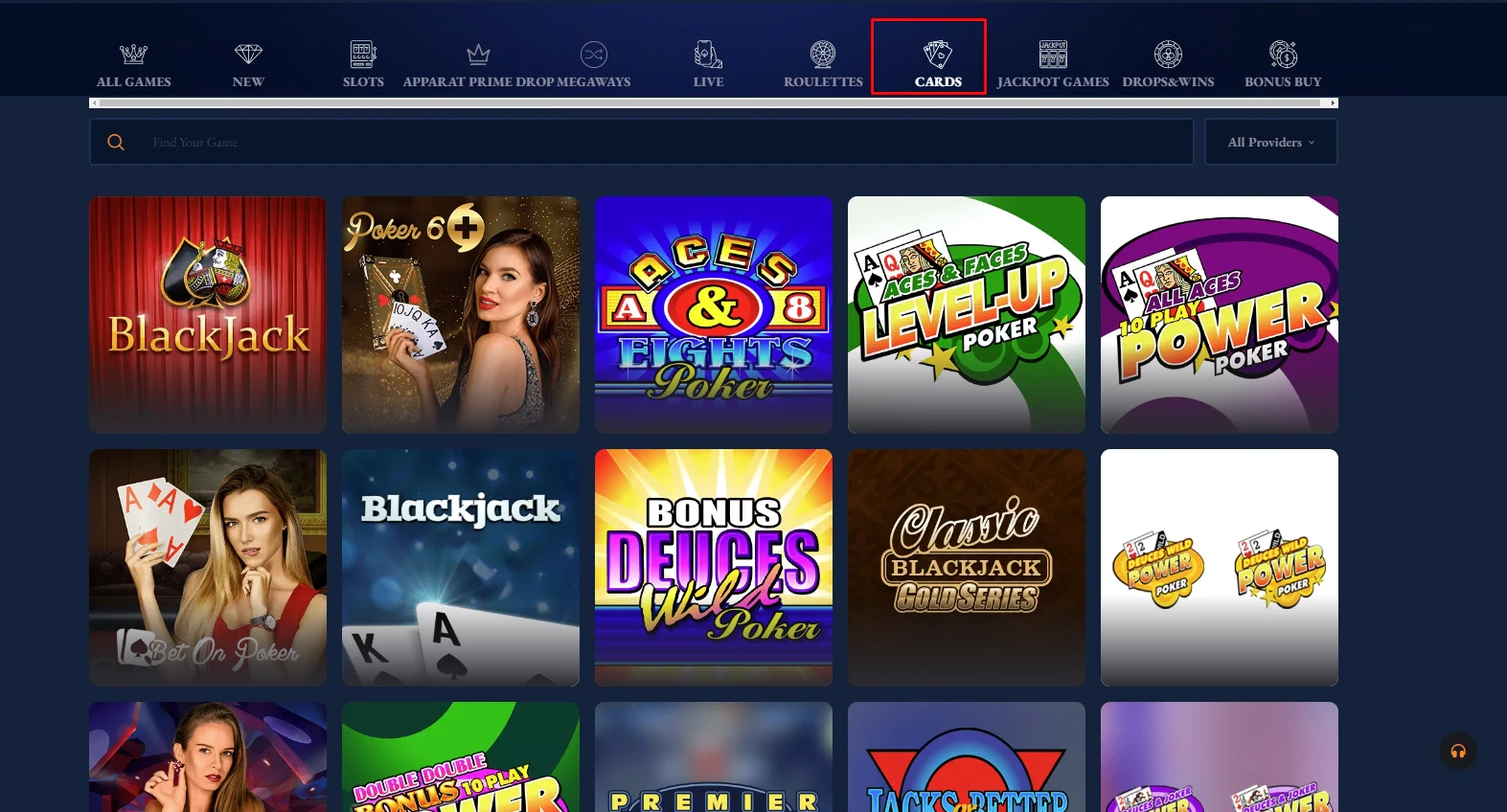The height and width of the screenshot is (812, 1507).
Task: Switch to SLOTS tab label
Action: point(363,82)
